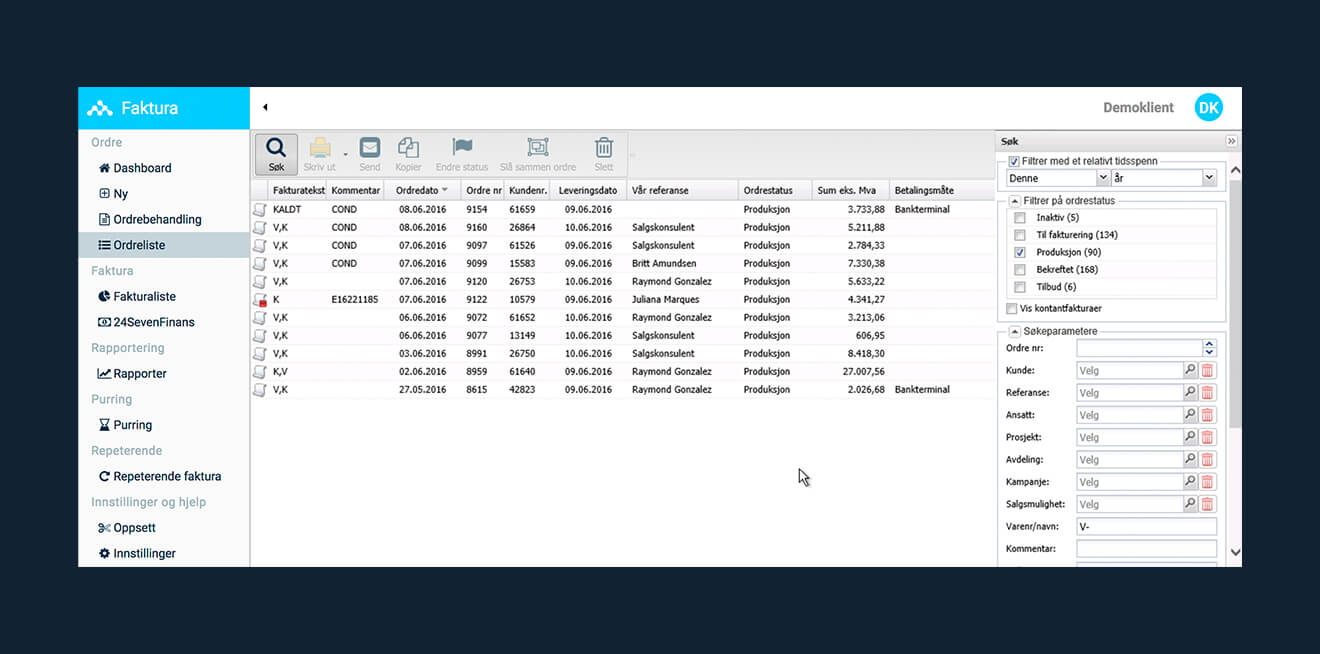The image size is (1320, 654).
Task: Open lookup magnifier for Referanse
Action: 1190,392
